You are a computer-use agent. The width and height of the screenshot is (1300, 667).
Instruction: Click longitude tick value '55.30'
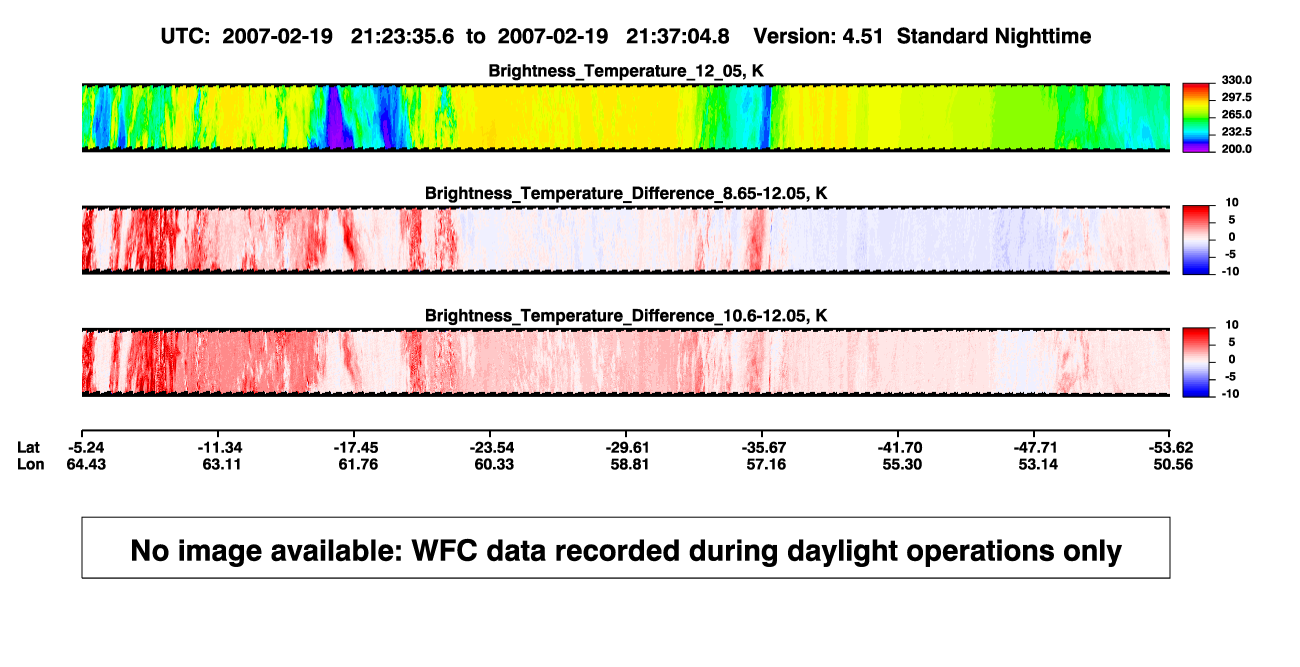click(902, 464)
